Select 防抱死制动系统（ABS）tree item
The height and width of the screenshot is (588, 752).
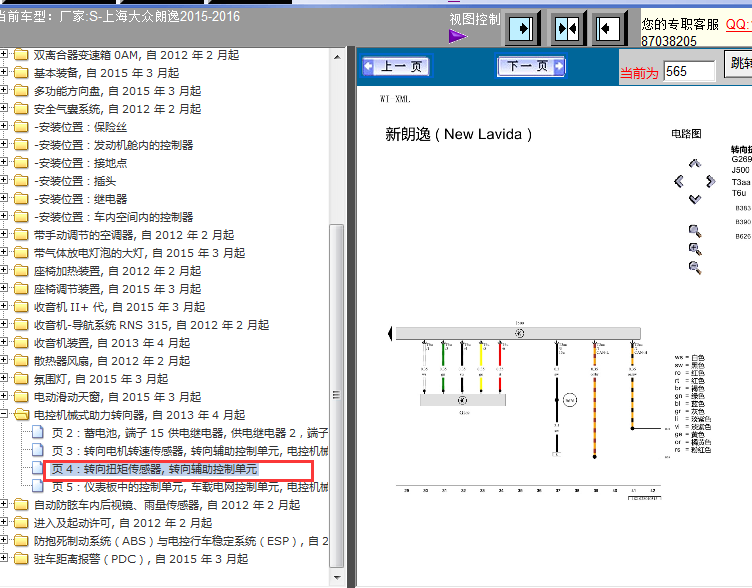(181, 541)
